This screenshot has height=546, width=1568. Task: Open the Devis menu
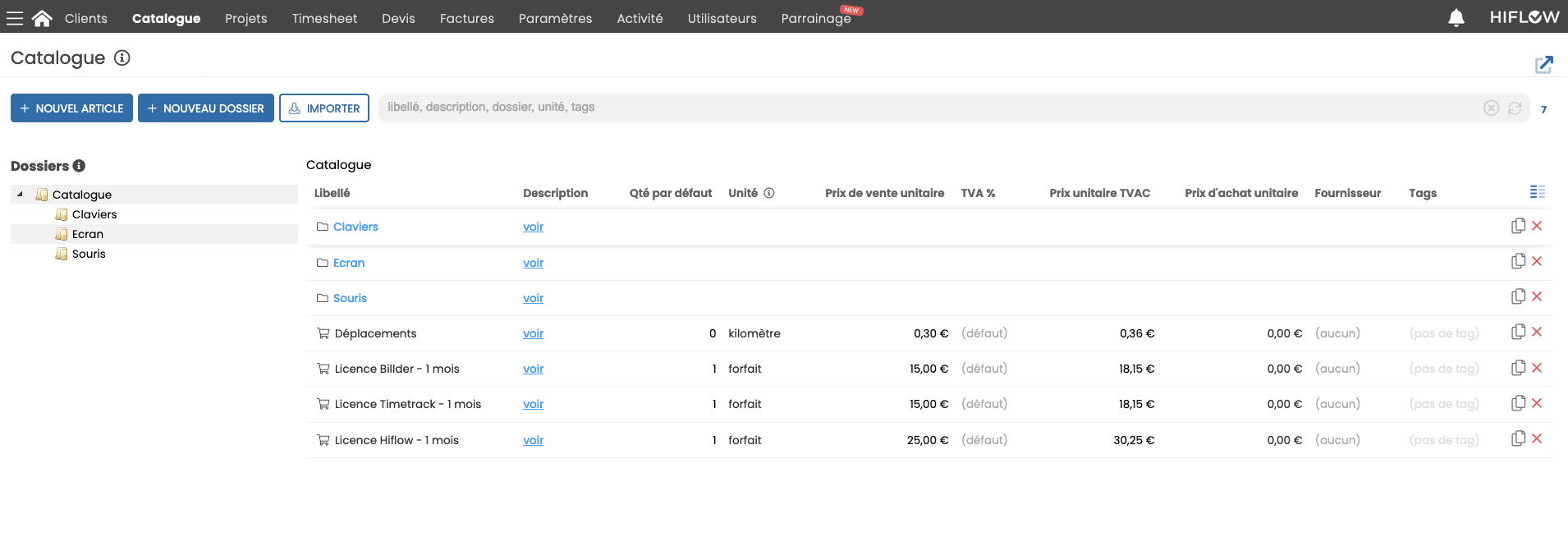(x=398, y=18)
